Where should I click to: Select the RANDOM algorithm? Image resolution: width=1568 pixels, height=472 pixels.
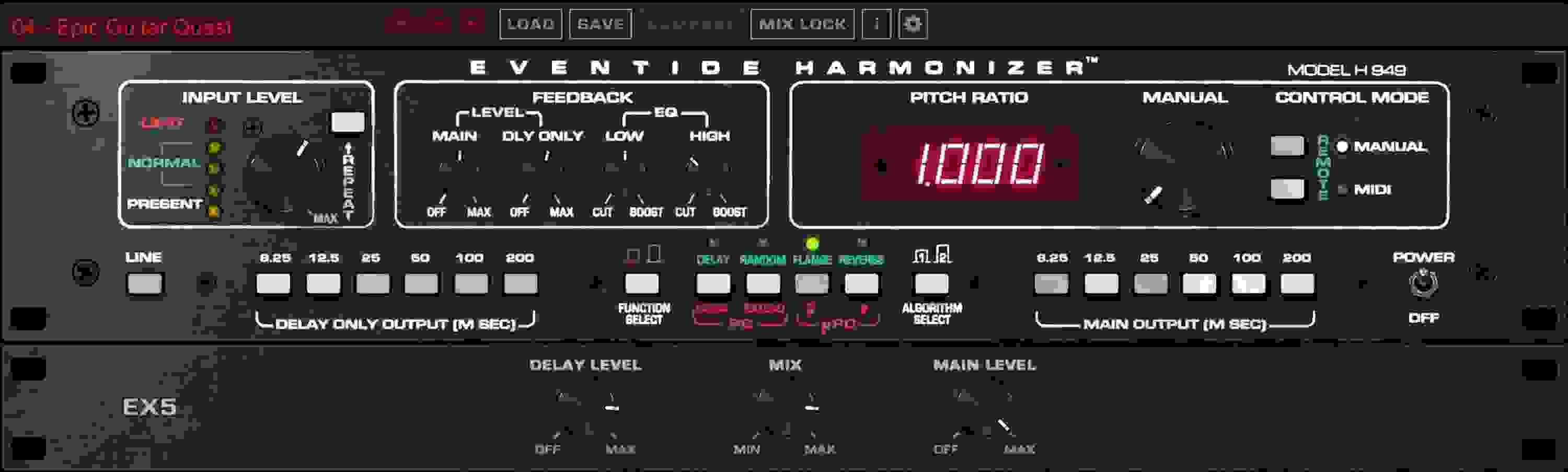[x=762, y=283]
